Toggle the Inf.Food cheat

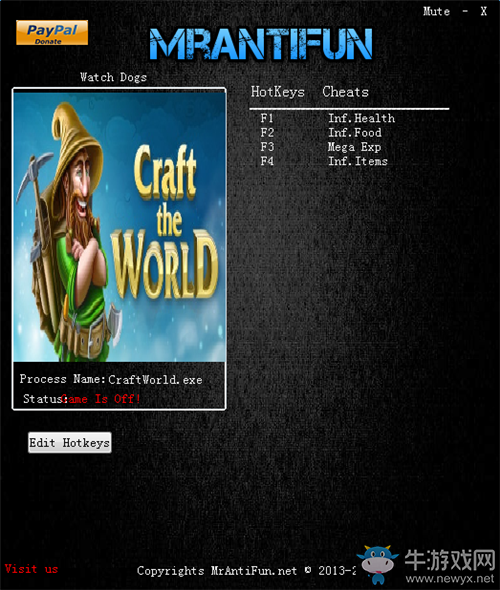coord(355,132)
